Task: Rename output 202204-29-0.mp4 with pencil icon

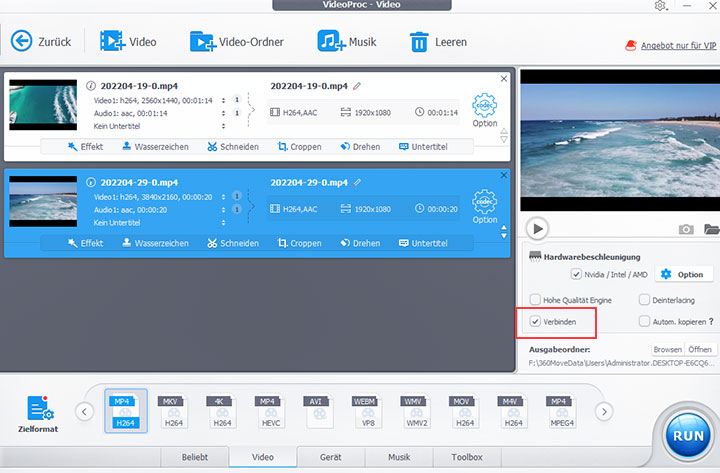Action: (x=357, y=182)
